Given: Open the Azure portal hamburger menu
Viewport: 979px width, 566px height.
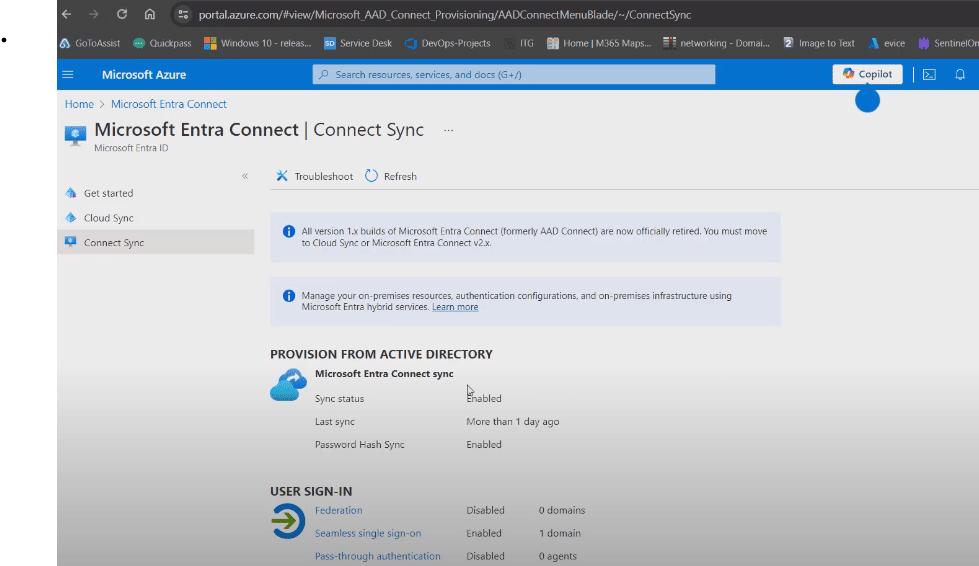Looking at the screenshot, I should coord(68,75).
